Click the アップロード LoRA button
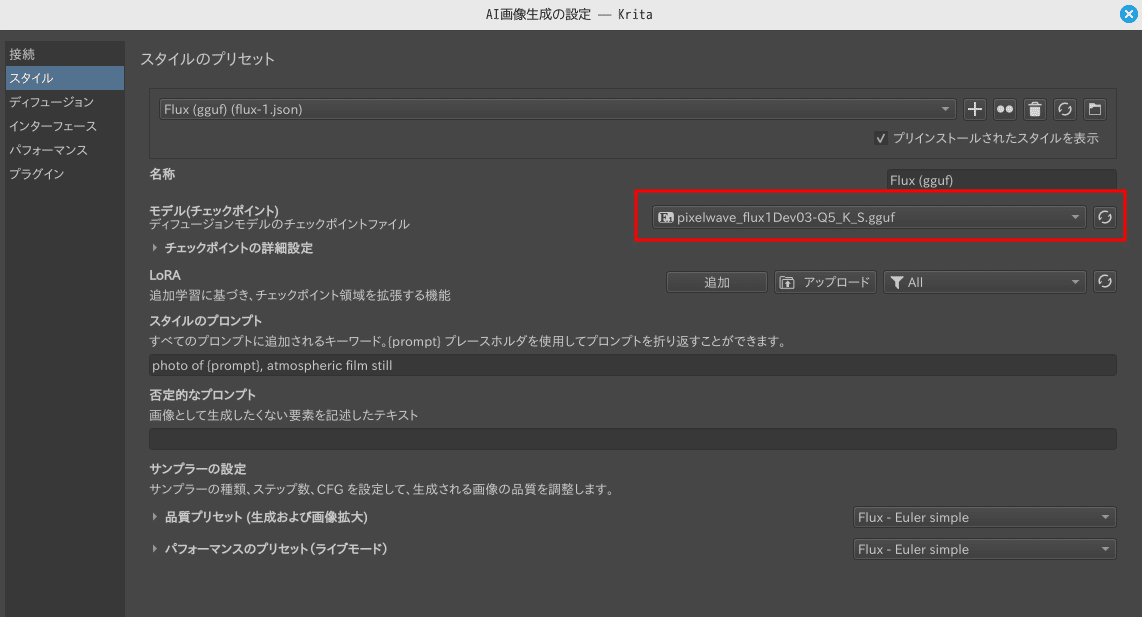Viewport: 1142px width, 617px height. pos(825,282)
